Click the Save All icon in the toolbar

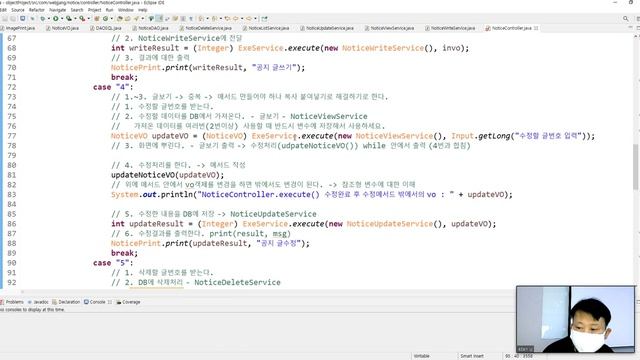pyautogui.click(x=13, y=18)
